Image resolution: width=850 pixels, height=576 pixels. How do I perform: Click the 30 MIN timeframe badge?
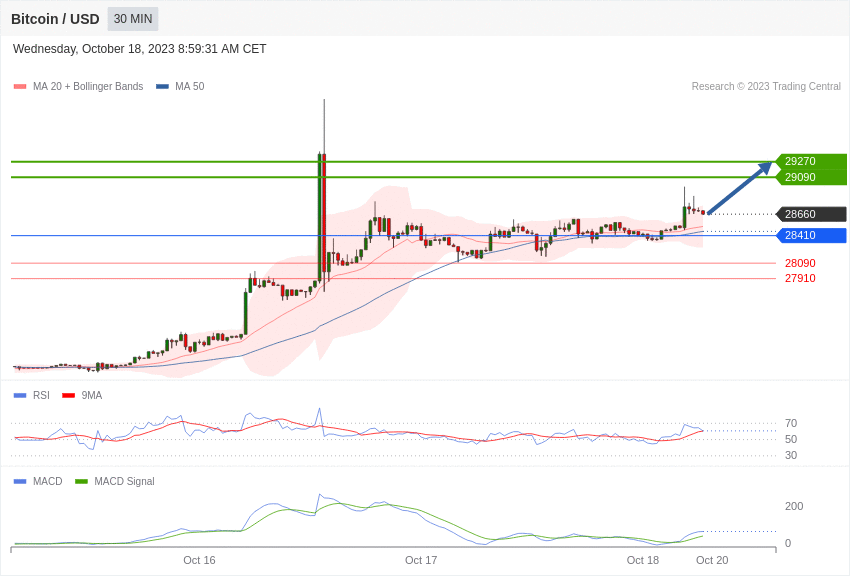click(133, 19)
